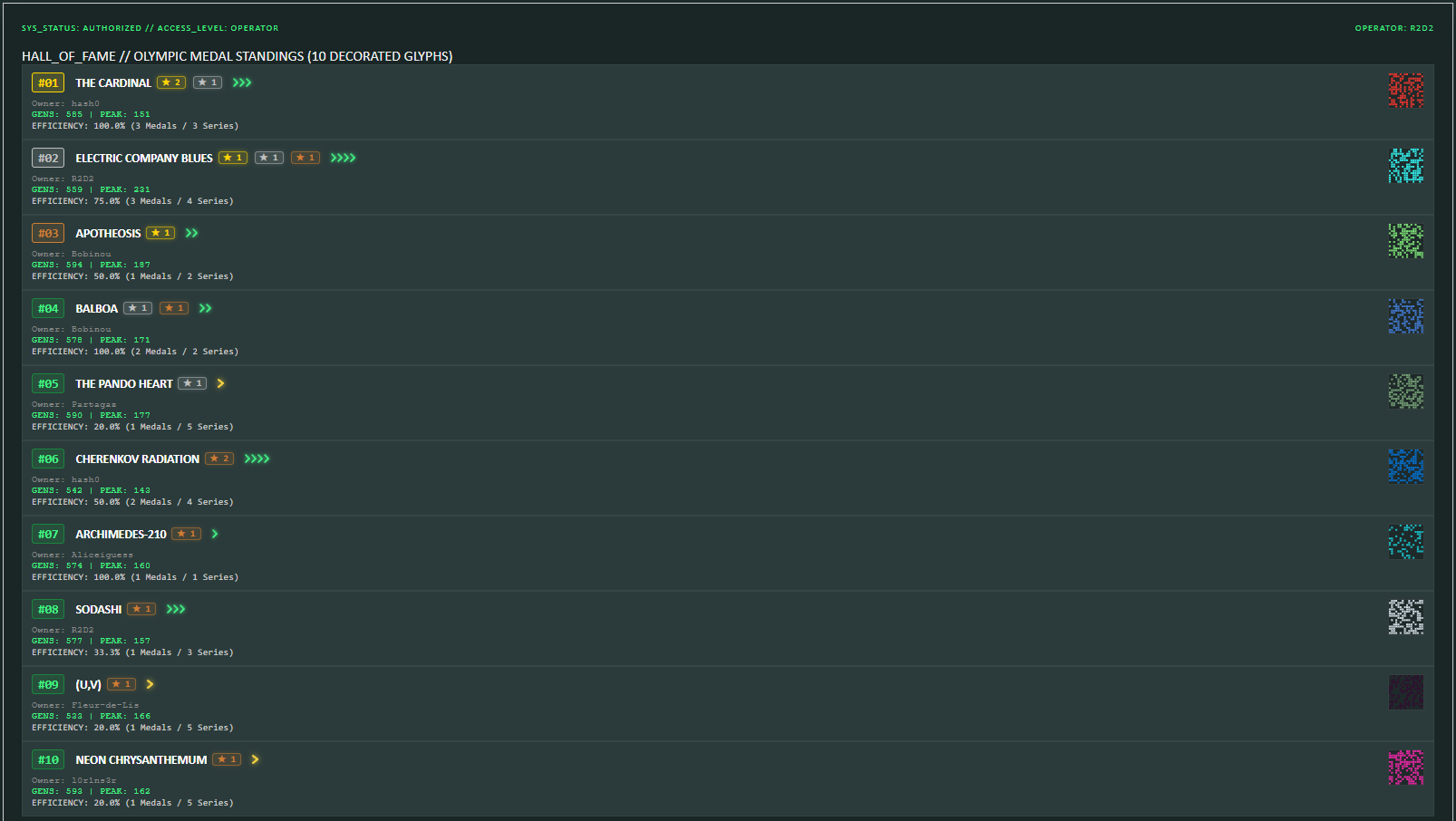Click Cherenkov Radiation quadruple chevron indicator
1456x821 pixels.
257,459
